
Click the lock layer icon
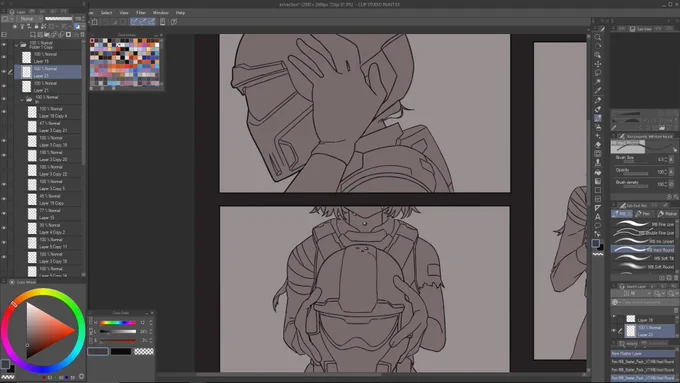pos(36,26)
